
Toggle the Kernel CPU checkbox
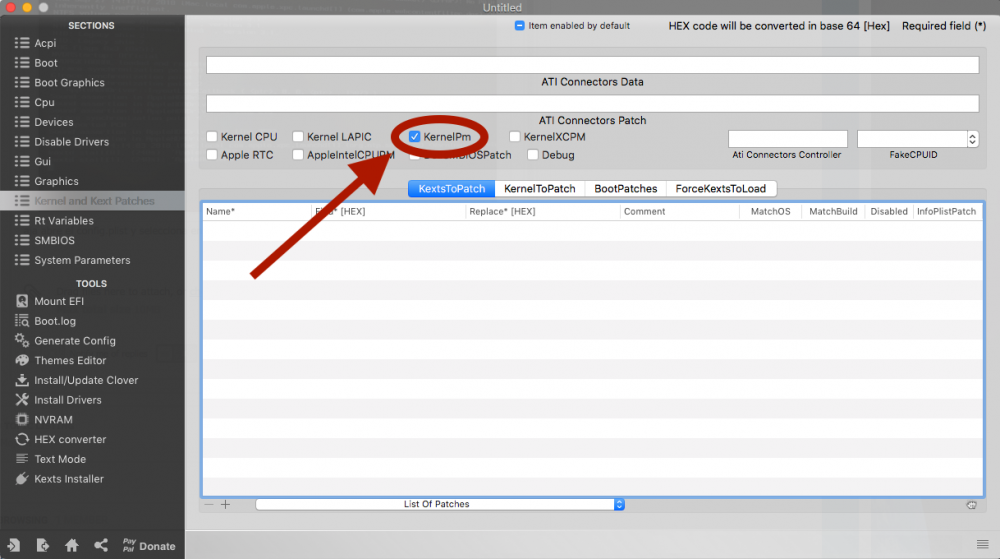pyautogui.click(x=212, y=136)
